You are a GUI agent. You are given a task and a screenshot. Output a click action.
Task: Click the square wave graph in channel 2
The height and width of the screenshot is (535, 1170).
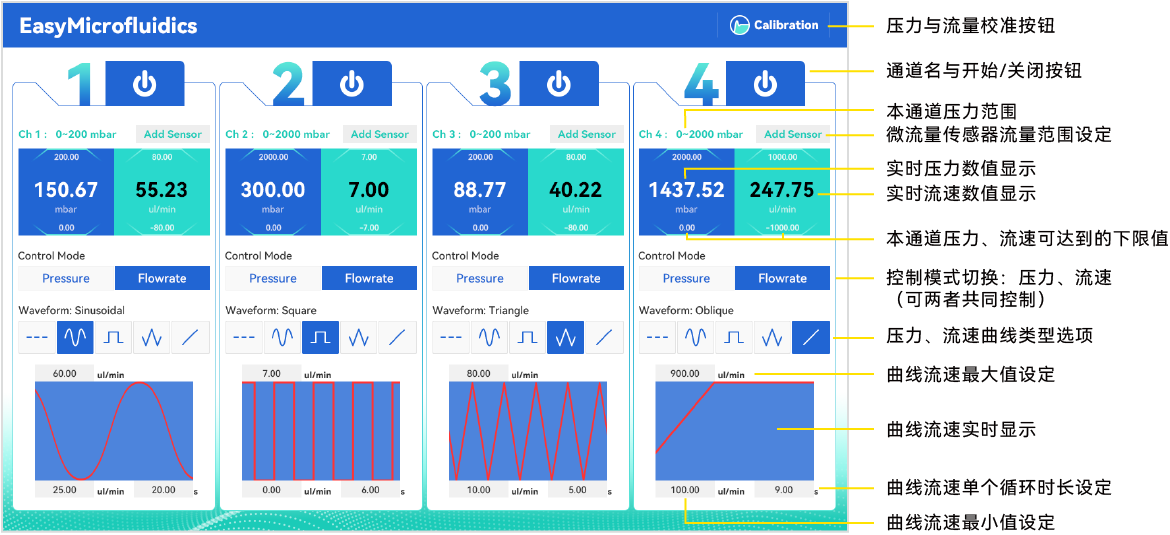click(321, 431)
